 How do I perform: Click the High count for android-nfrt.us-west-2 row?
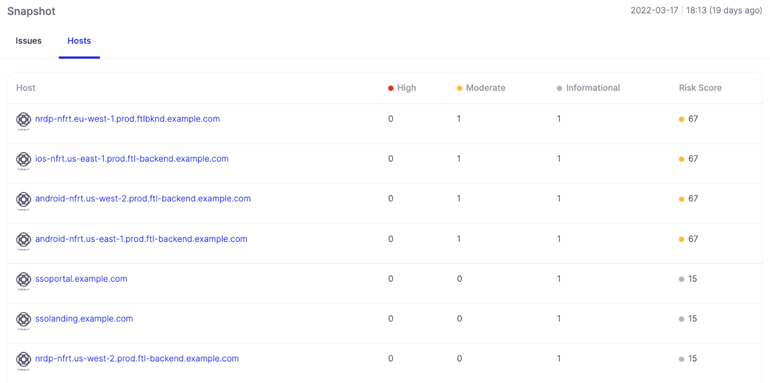[390, 199]
